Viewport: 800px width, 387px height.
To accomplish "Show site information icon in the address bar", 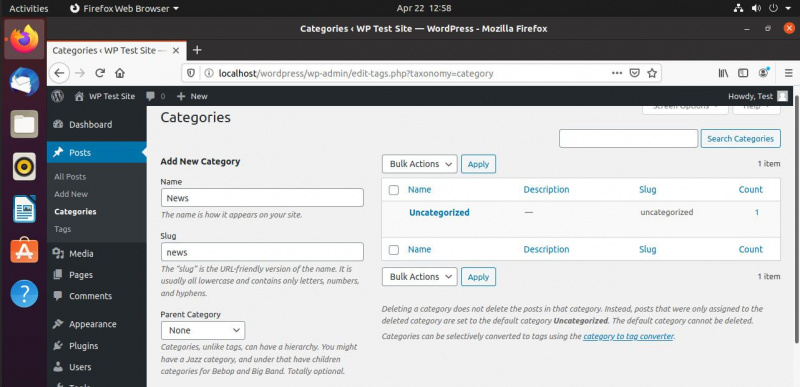I will tap(209, 73).
